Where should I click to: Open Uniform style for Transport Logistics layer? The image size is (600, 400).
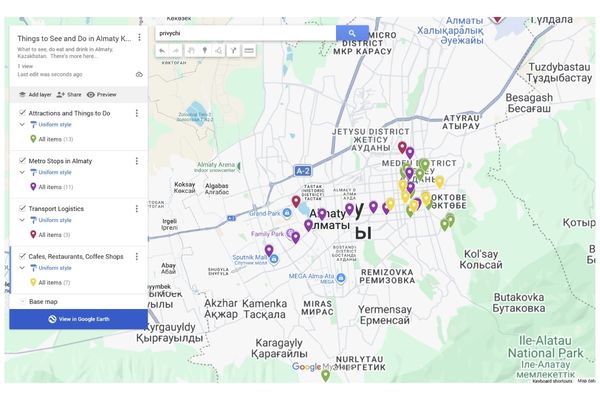(x=51, y=220)
